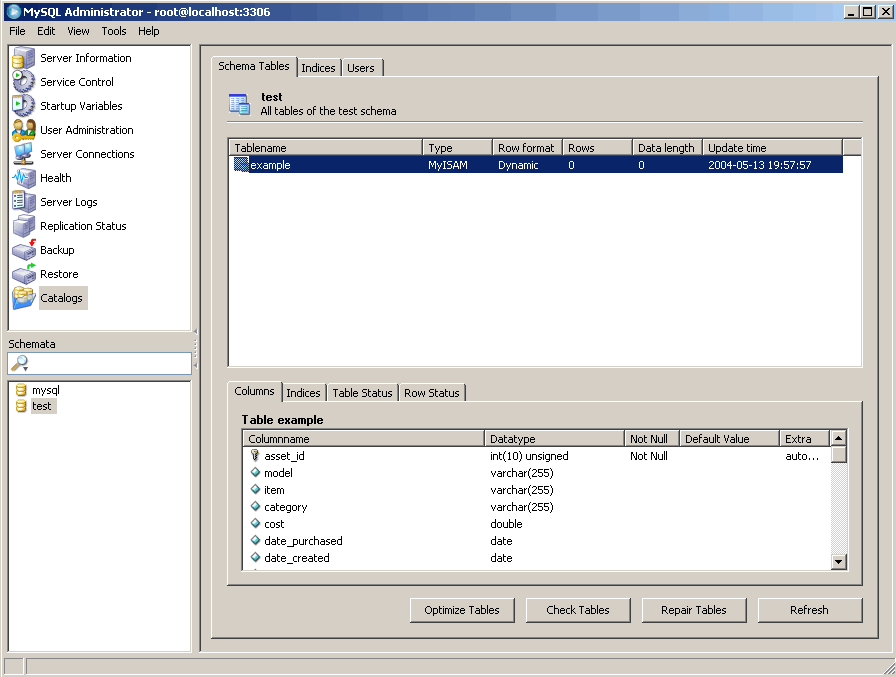
Task: Sort by the Tablename column header
Action: 326,147
